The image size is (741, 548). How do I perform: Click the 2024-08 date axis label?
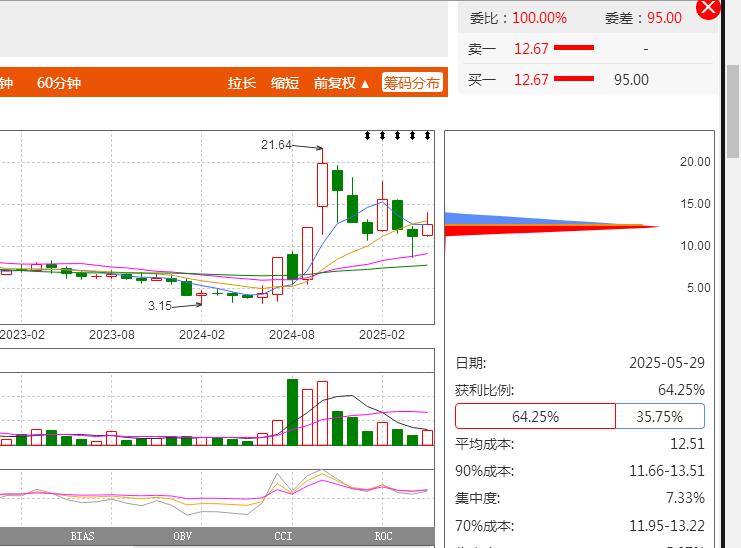(x=292, y=335)
